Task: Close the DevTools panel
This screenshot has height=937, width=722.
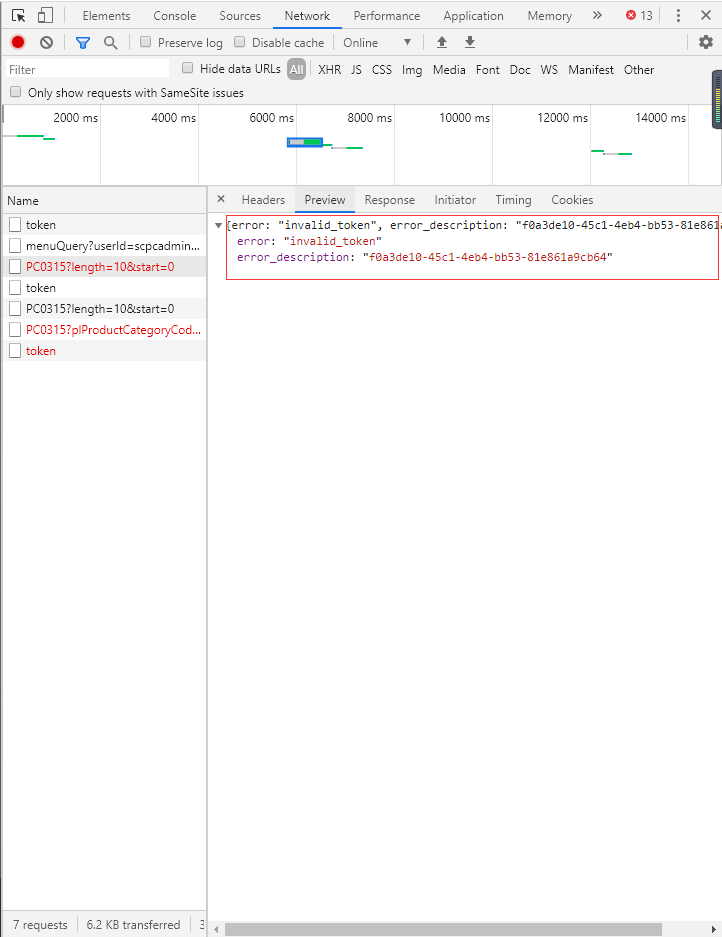Action: click(x=706, y=16)
